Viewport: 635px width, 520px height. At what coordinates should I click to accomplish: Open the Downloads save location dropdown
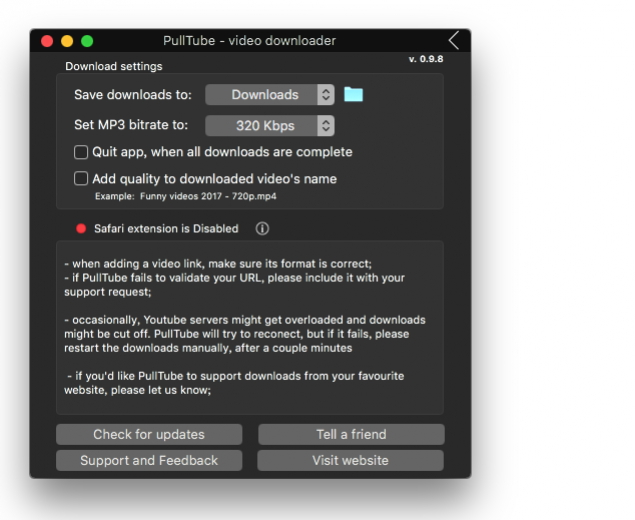pyautogui.click(x=270, y=95)
